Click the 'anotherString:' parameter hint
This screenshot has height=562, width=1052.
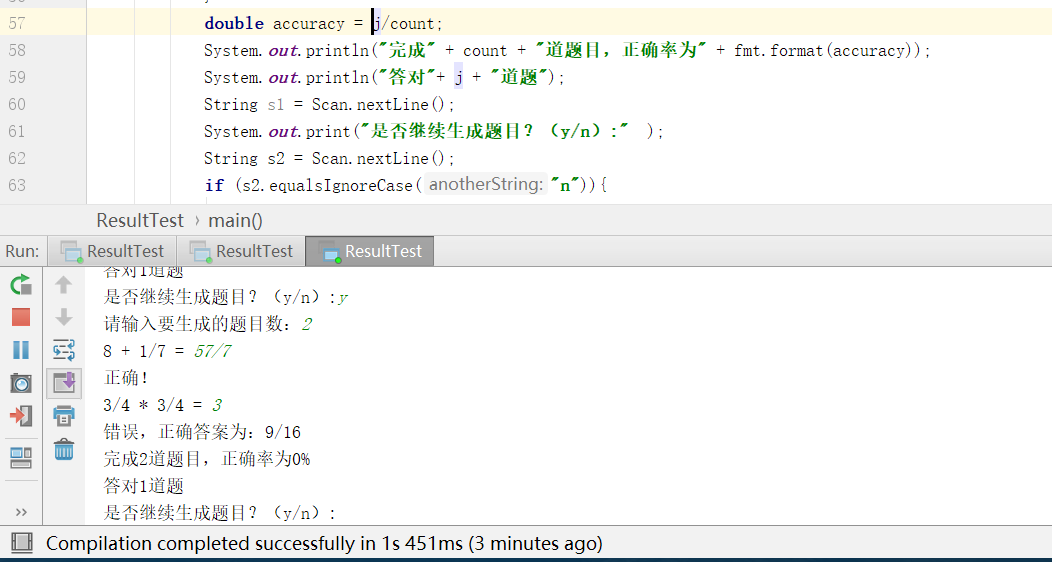coord(486,184)
